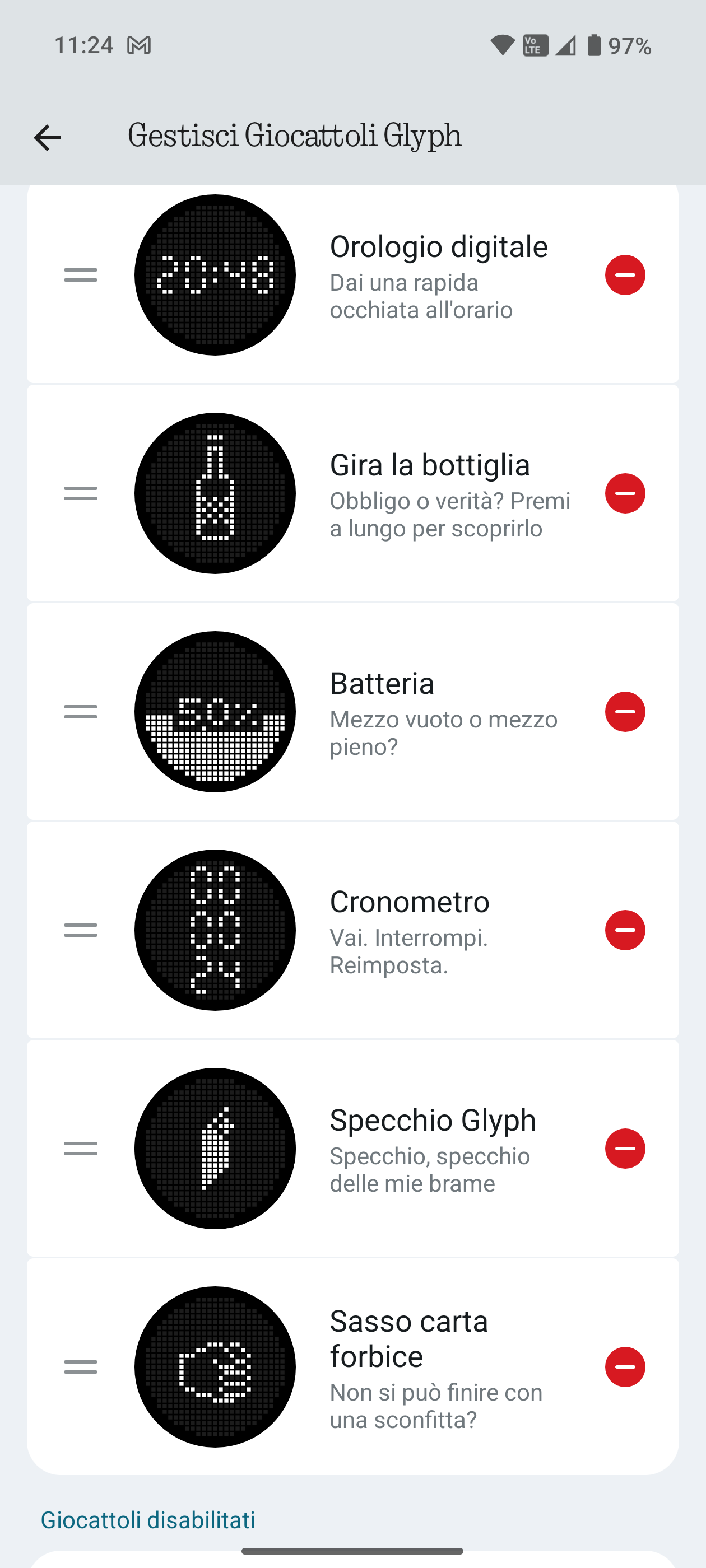Remove the Sasso carta forbice toy

click(x=624, y=1367)
